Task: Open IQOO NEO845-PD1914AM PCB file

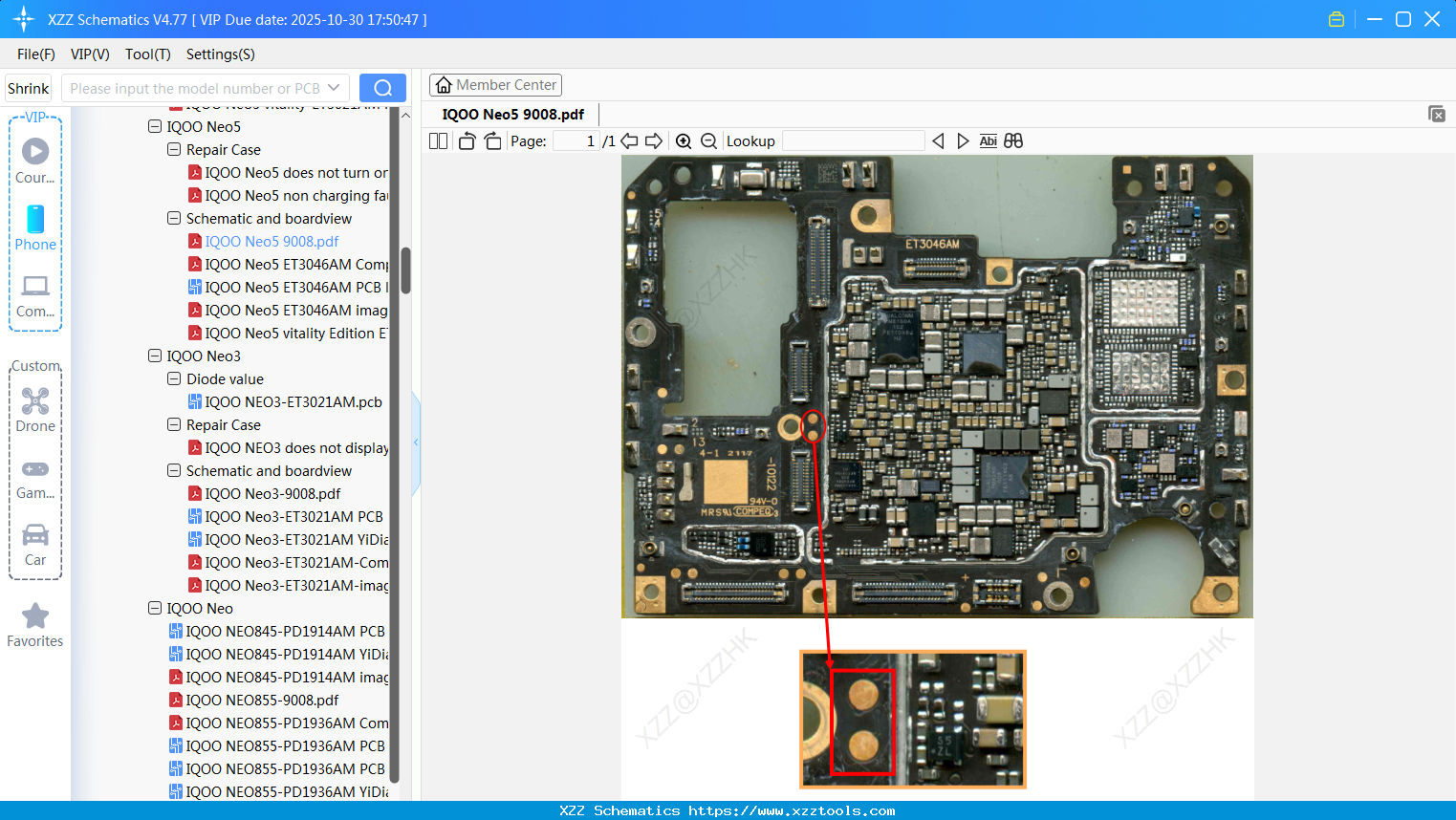Action: point(277,632)
